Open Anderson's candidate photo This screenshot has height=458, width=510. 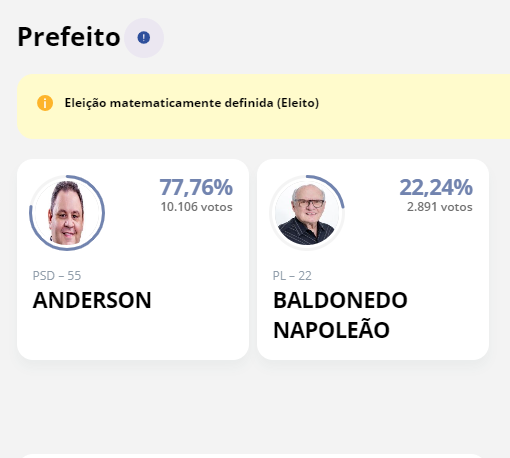click(x=67, y=213)
